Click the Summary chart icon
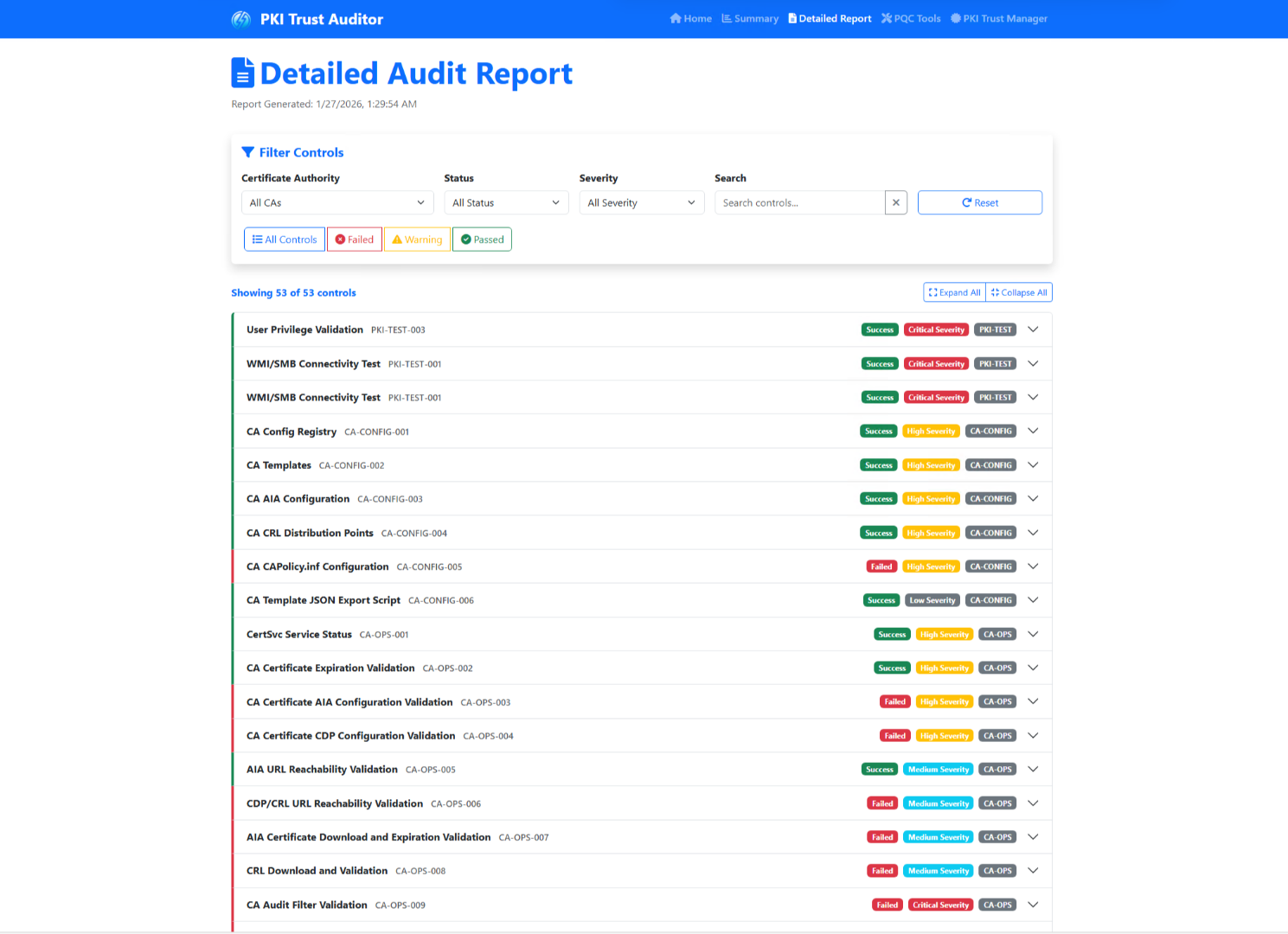Image resolution: width=1288 pixels, height=934 pixels. [726, 18]
